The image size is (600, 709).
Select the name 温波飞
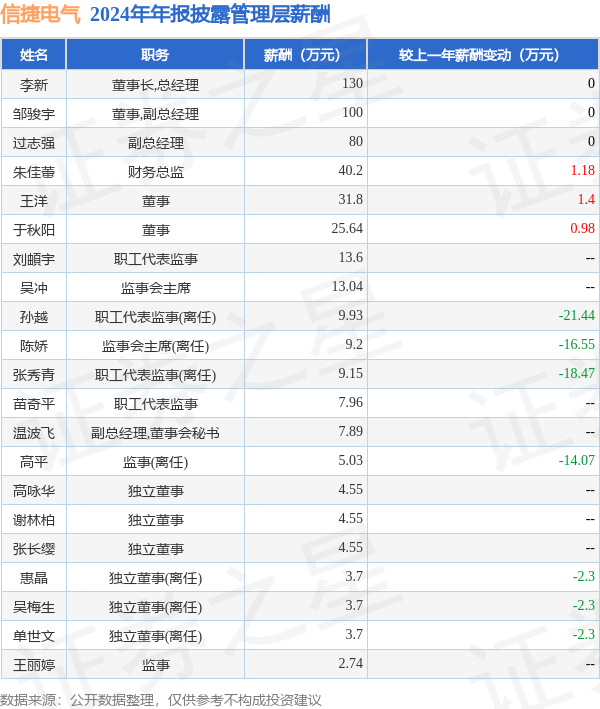click(34, 432)
